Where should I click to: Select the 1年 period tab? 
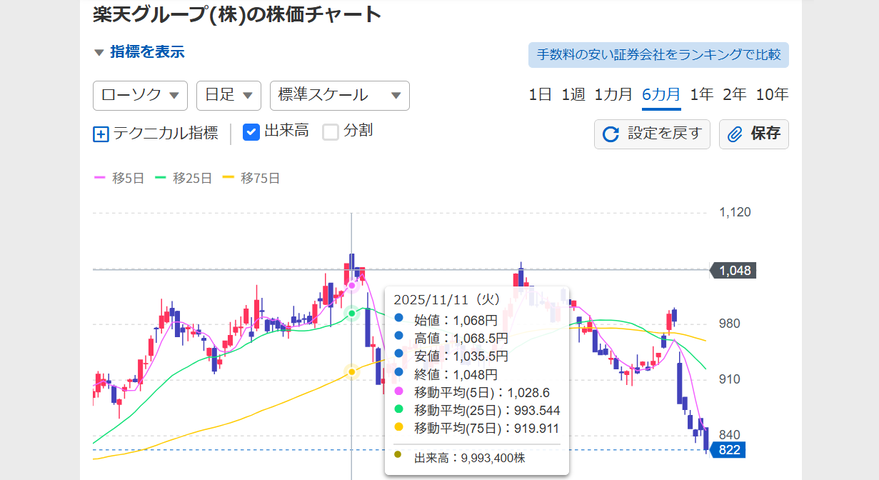701,95
